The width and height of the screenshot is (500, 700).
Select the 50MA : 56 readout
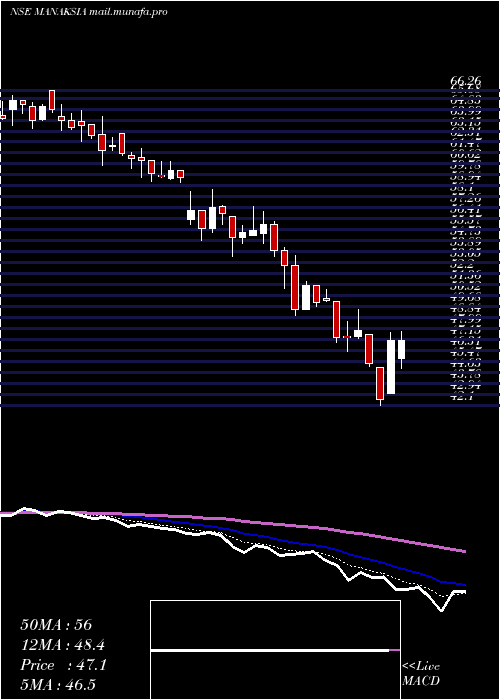(x=56, y=625)
